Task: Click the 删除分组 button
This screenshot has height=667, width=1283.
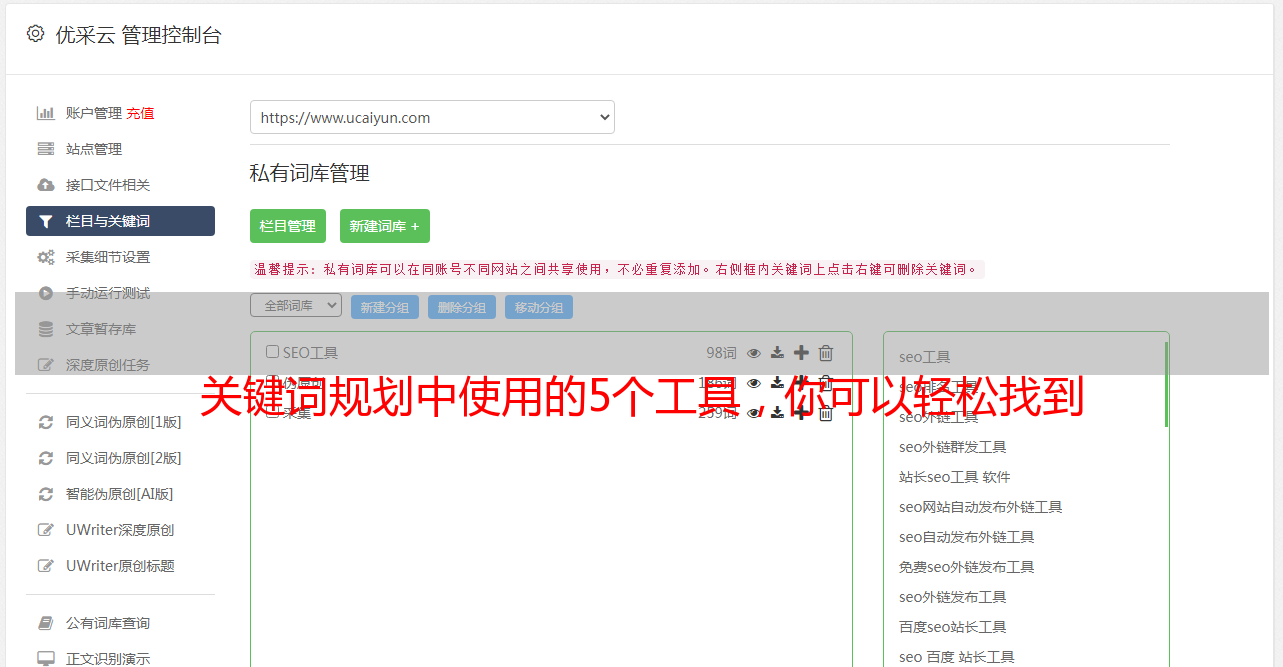Action: click(x=462, y=307)
